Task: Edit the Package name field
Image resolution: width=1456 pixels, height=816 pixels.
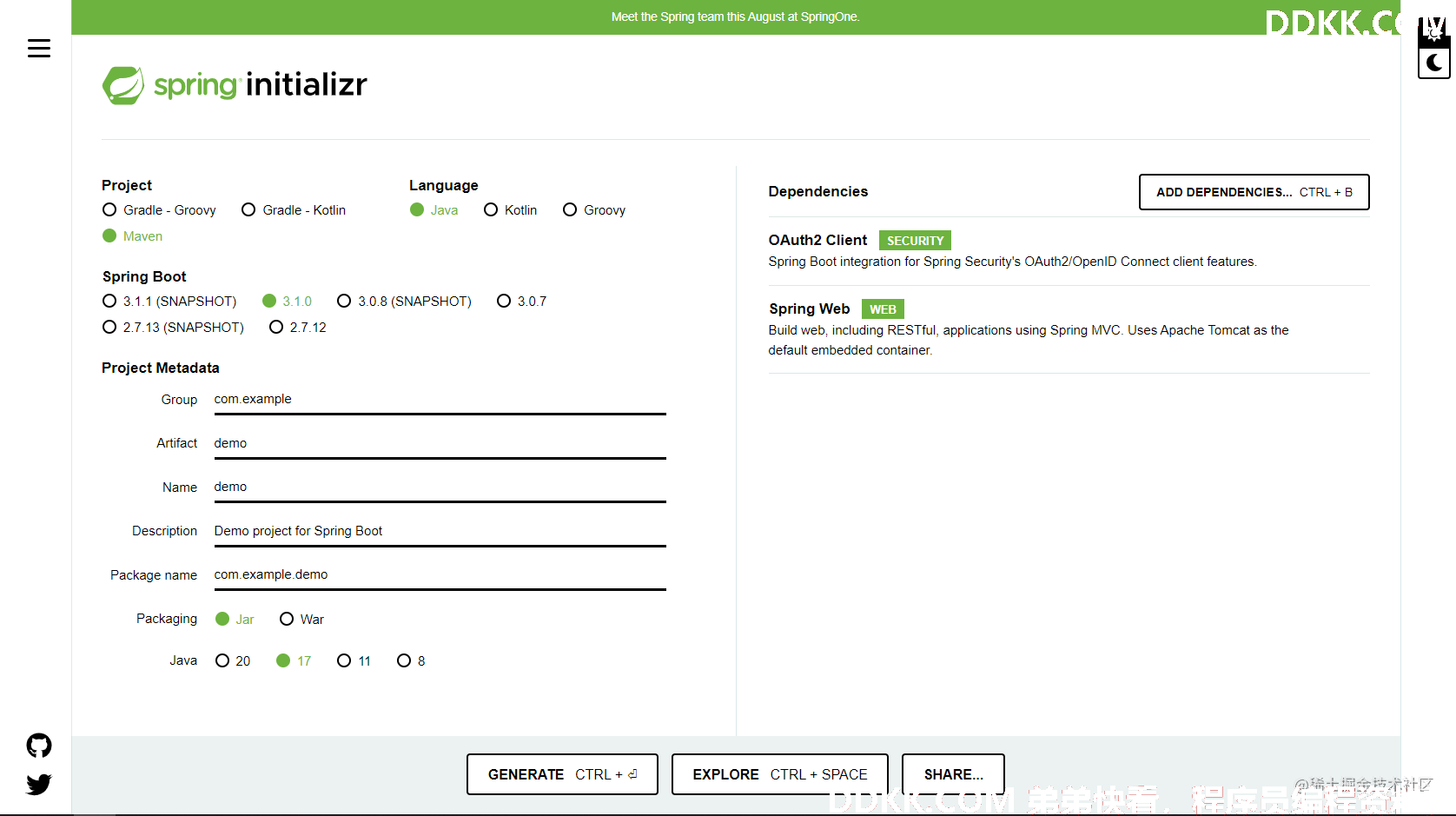Action: [440, 575]
